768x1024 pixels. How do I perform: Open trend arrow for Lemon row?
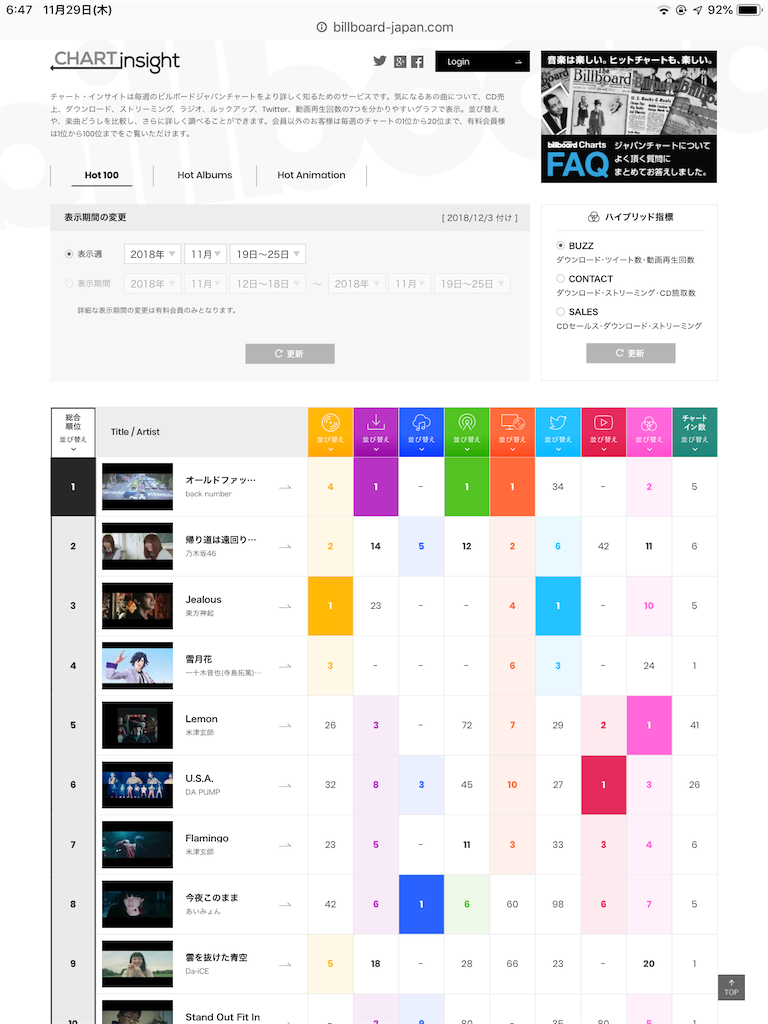point(285,726)
